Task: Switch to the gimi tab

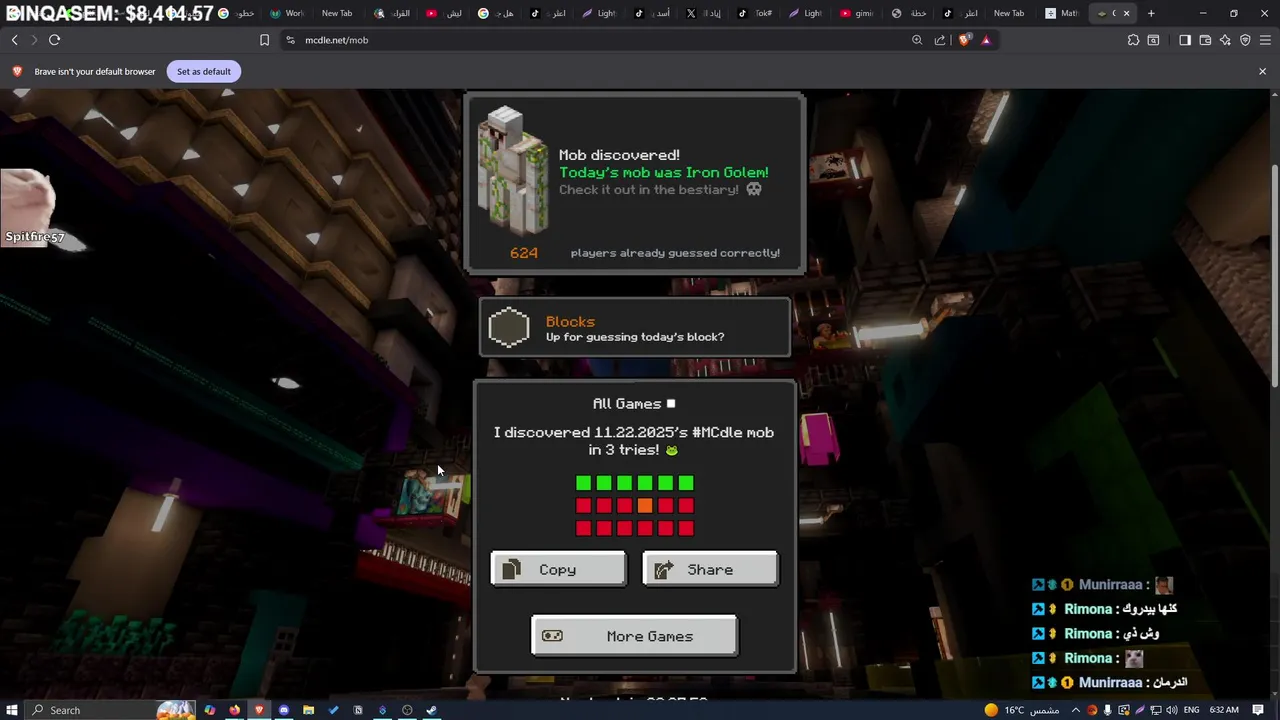Action: 858,13
